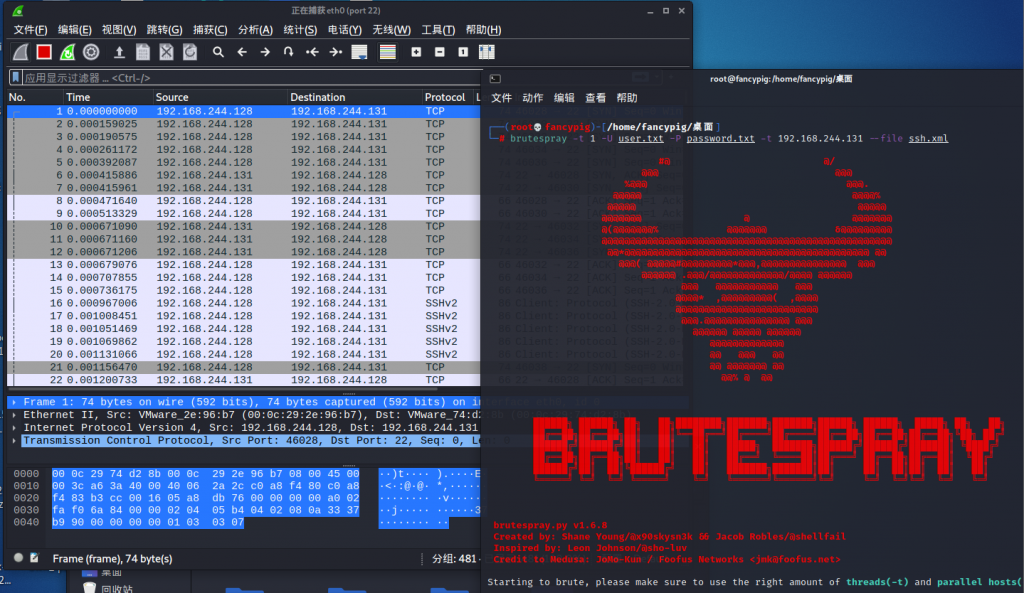1024x593 pixels.
Task: Click the display filter input field
Action: [x=251, y=78]
